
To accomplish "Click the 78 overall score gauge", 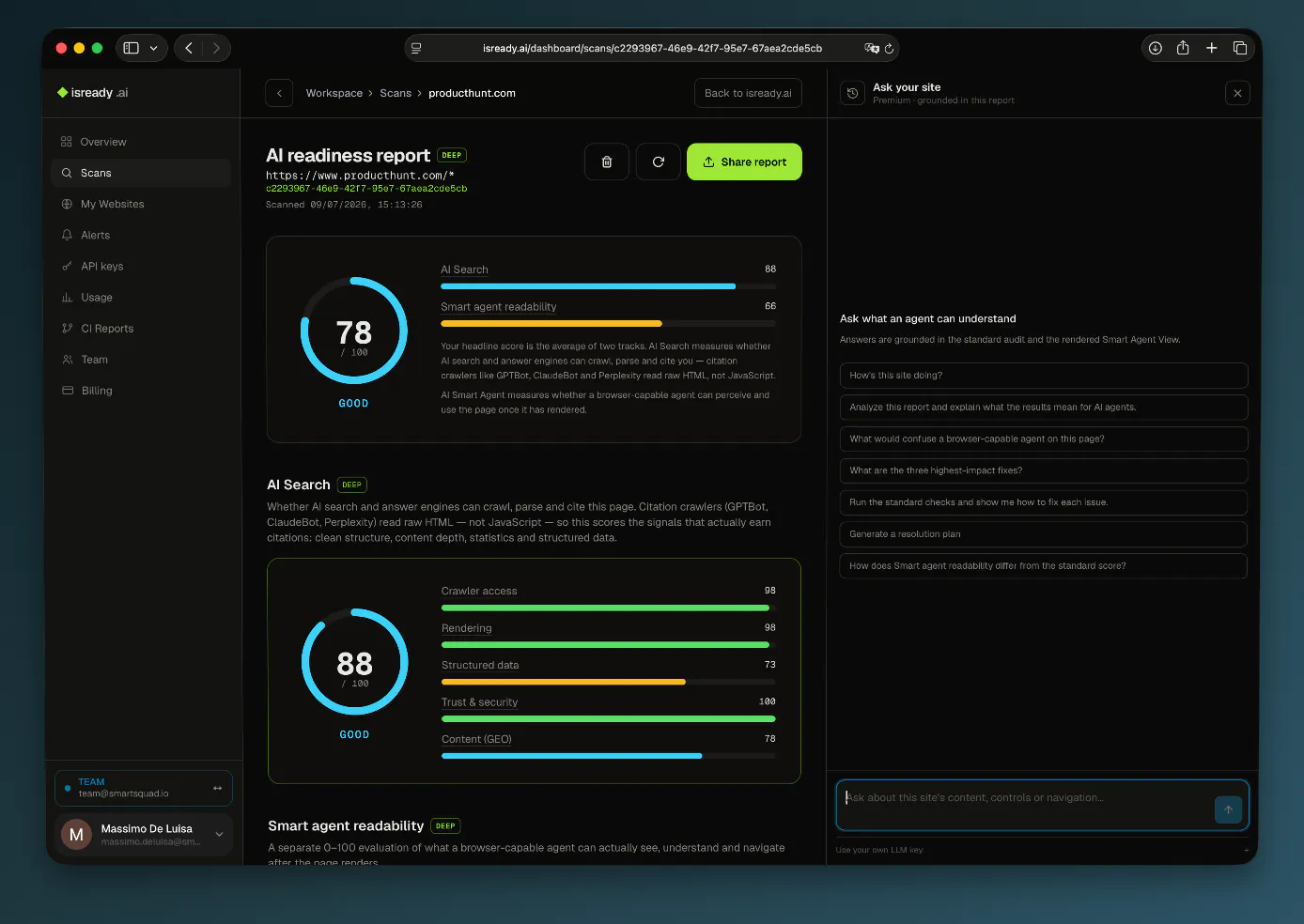I will (x=354, y=331).
